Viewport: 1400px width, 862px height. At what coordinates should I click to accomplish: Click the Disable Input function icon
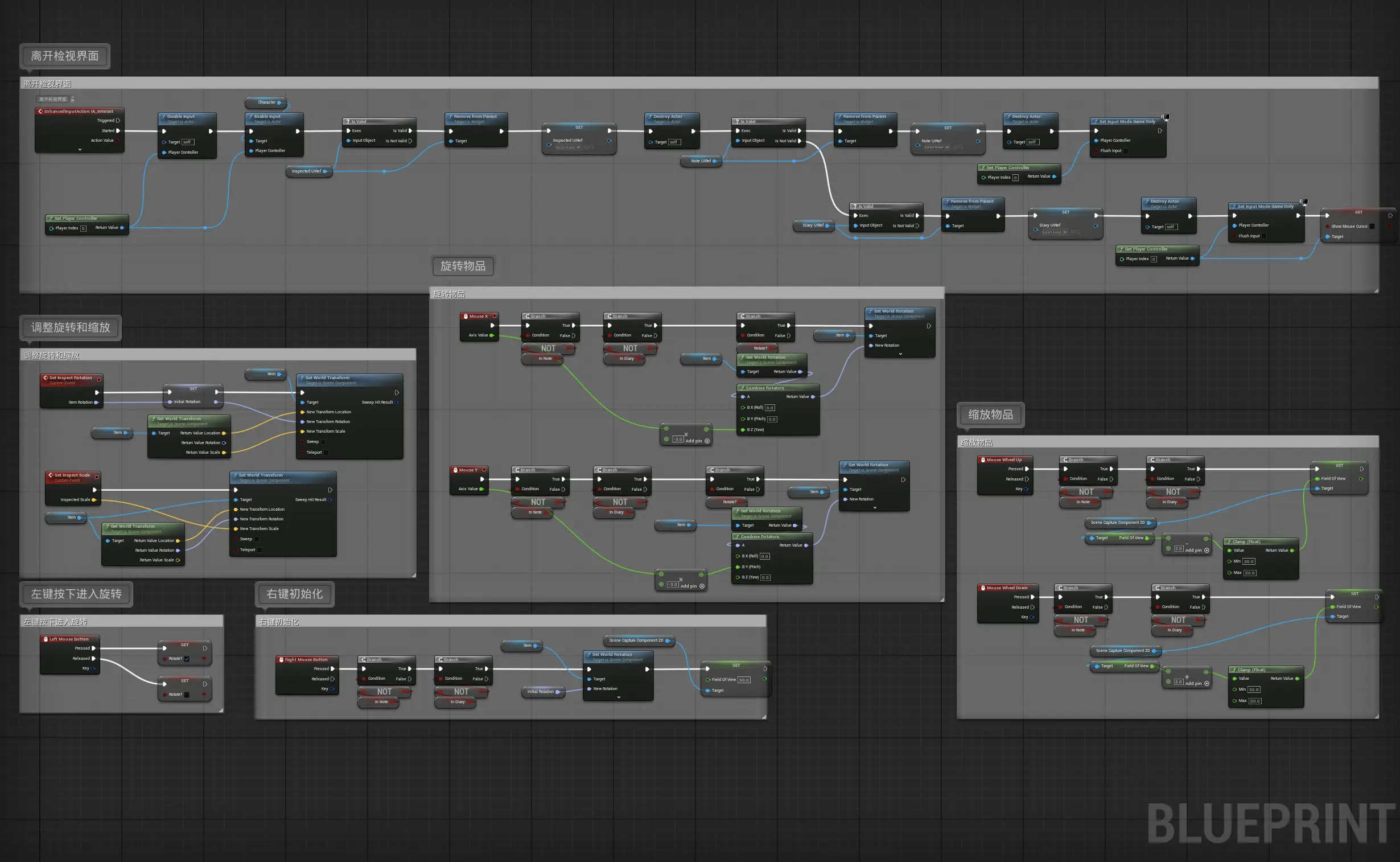[163, 116]
